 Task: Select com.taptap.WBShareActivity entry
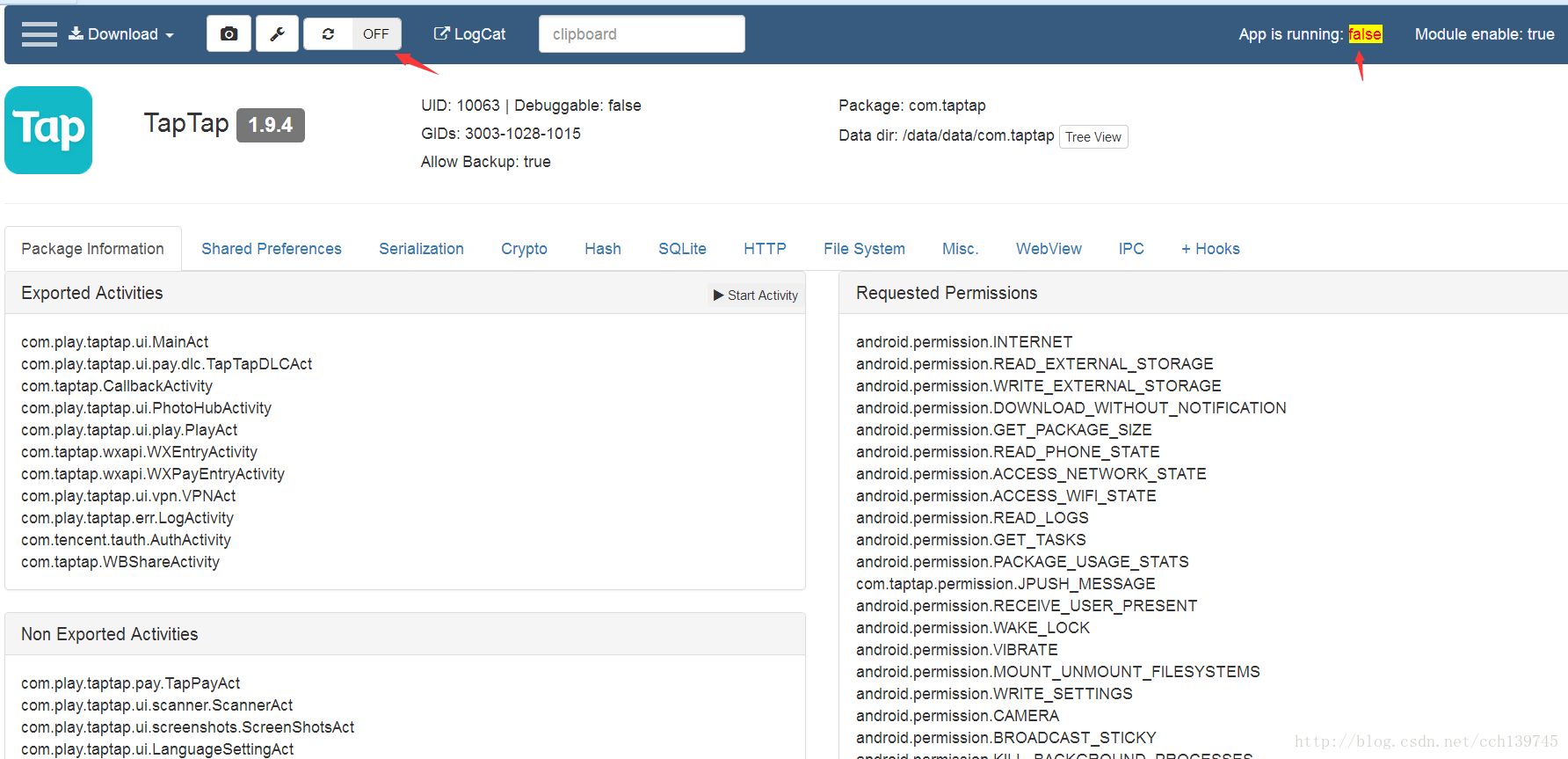click(120, 562)
